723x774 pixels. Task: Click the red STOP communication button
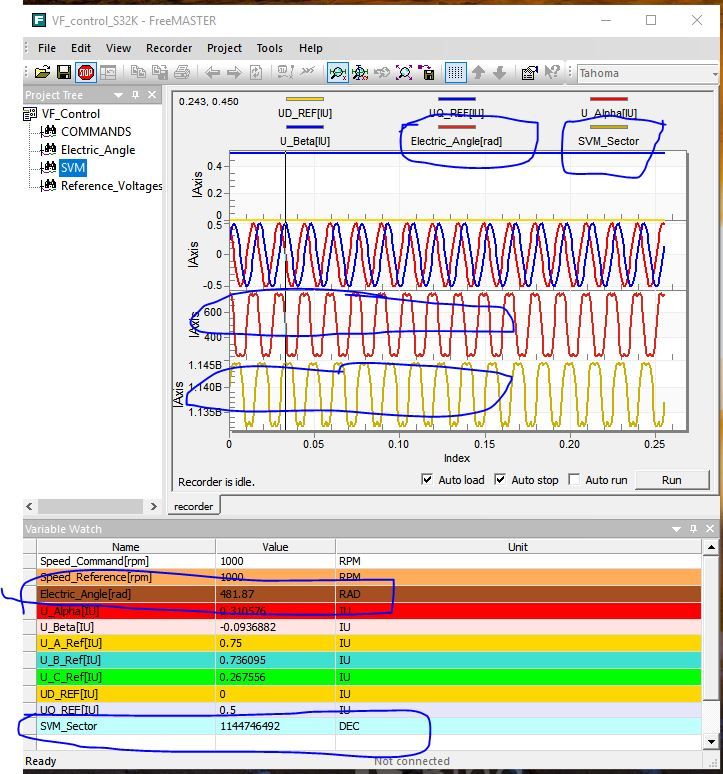(86, 73)
